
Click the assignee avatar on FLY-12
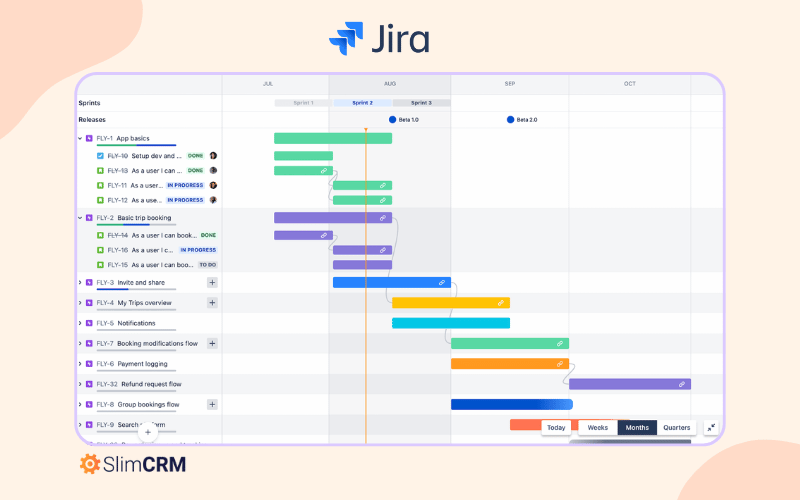[x=213, y=200]
